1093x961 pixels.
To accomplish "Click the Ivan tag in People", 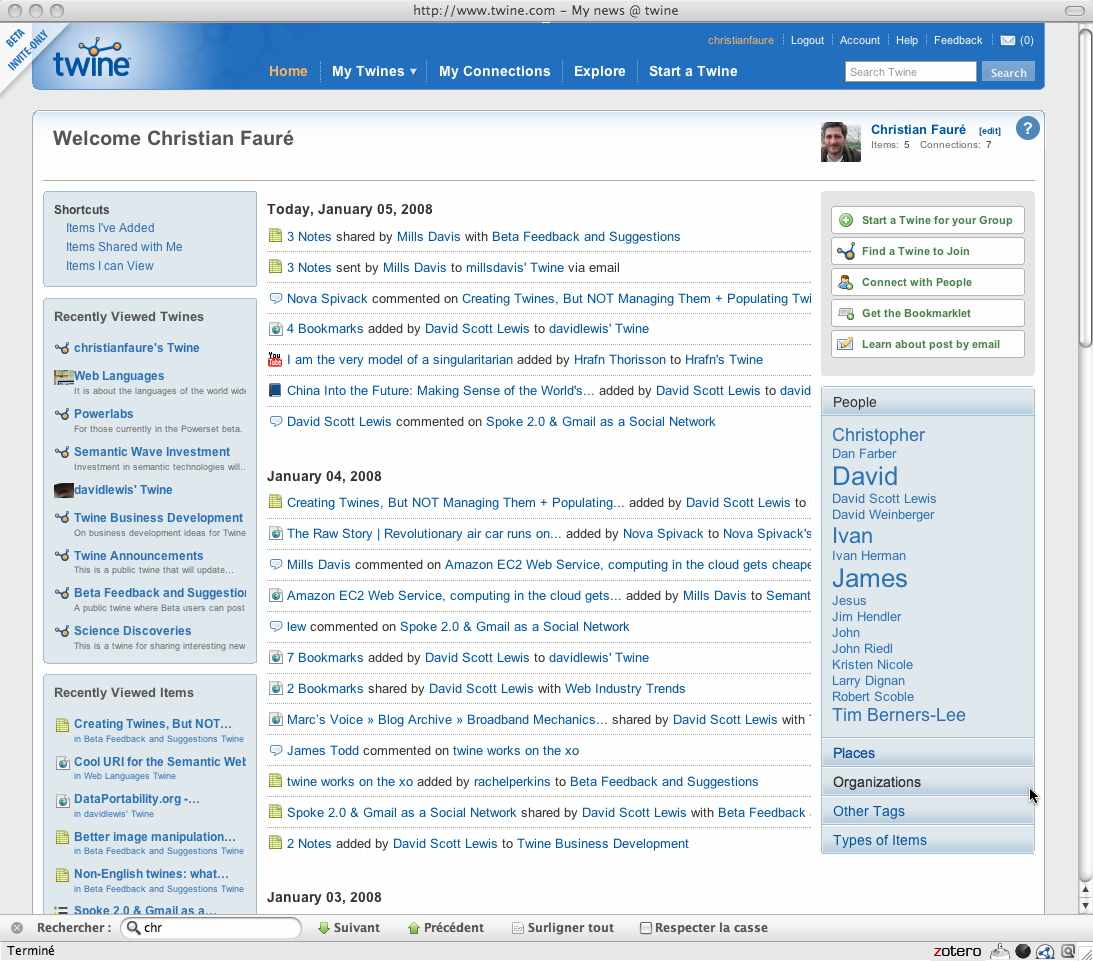I will click(x=852, y=535).
